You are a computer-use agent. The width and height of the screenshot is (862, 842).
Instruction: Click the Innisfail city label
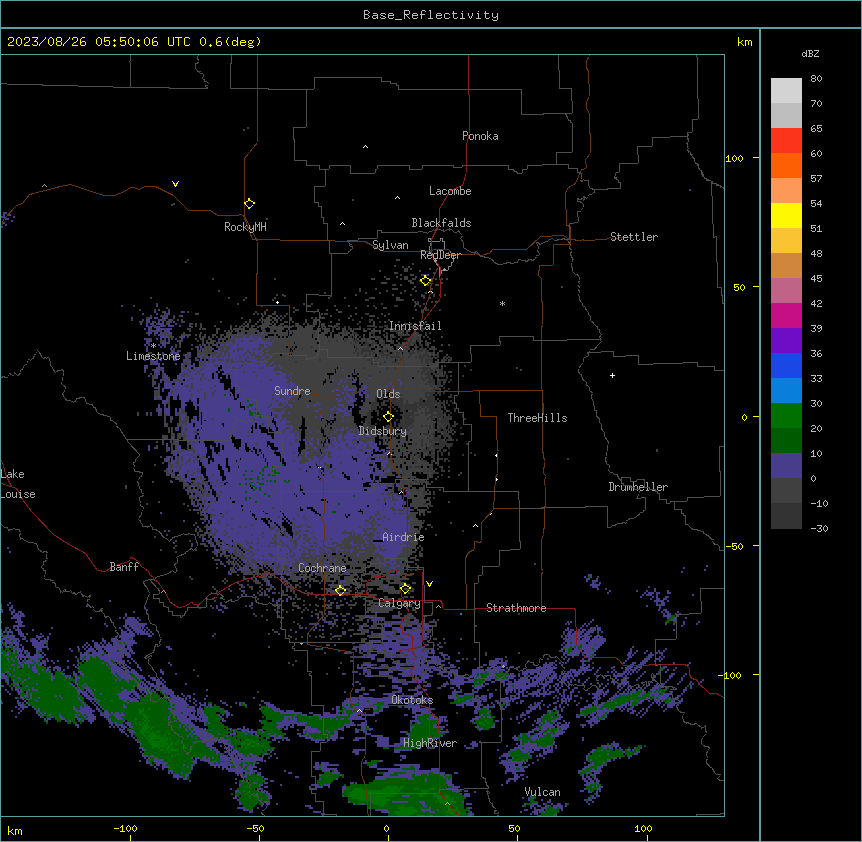[415, 326]
